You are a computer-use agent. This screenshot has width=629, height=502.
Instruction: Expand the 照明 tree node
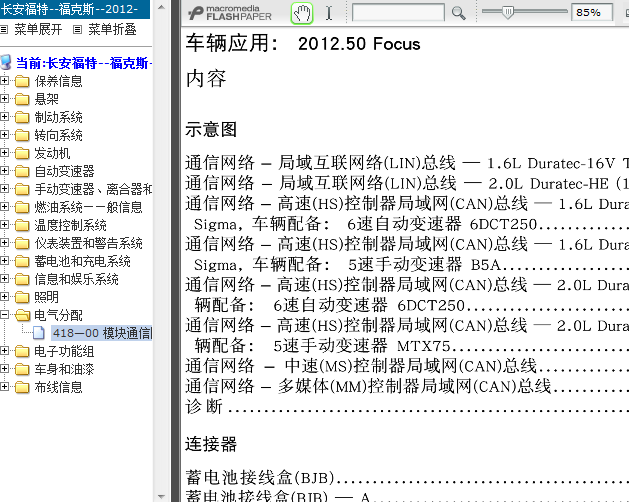4,297
